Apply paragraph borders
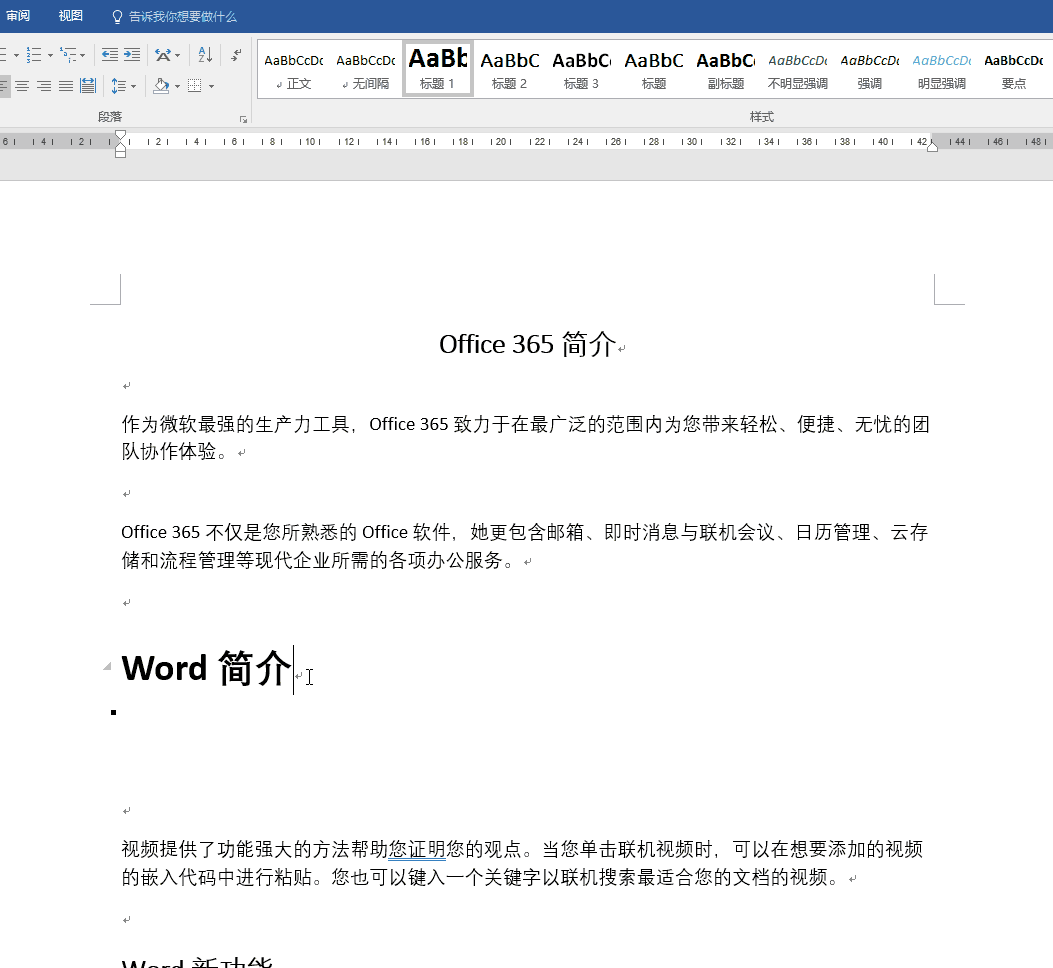 pos(195,86)
